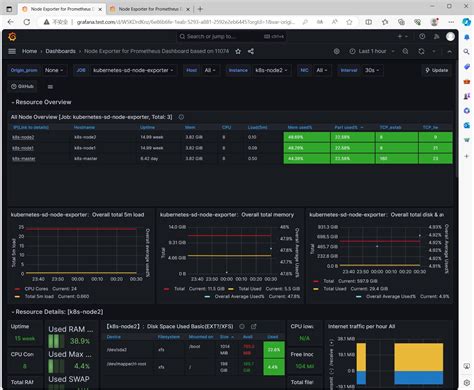
Task: Show All Node Overview panel info icon
Action: click(x=181, y=117)
